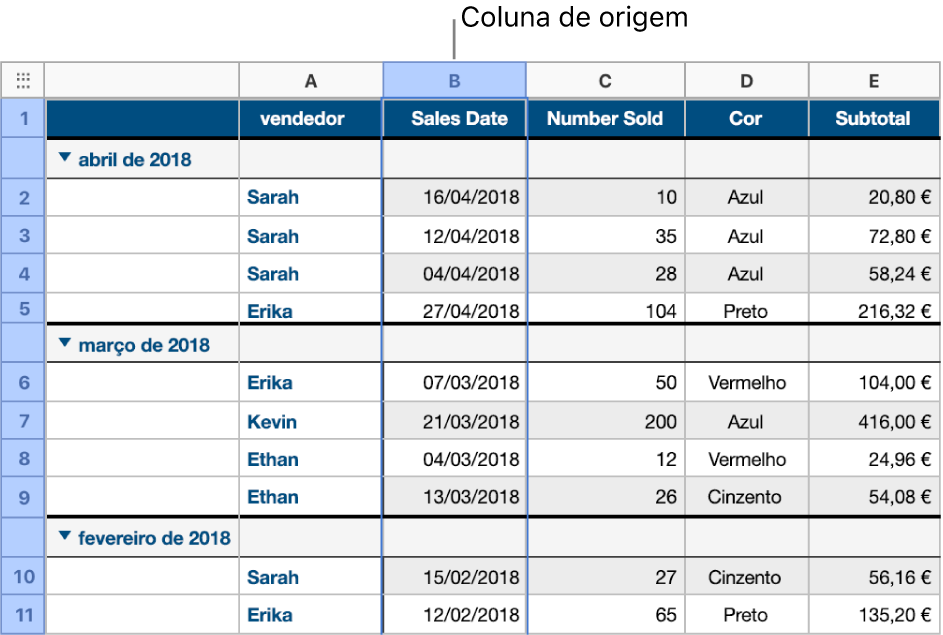Select column header B
Viewport: 943px width, 635px height.
[453, 80]
